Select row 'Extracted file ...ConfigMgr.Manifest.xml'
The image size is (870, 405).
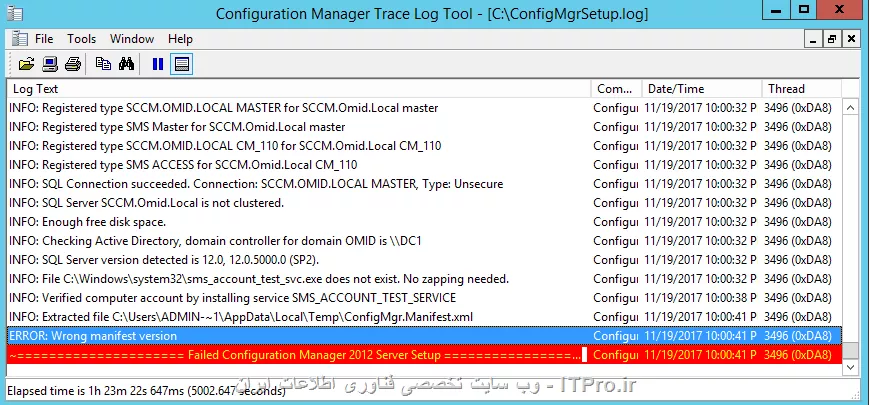point(424,317)
